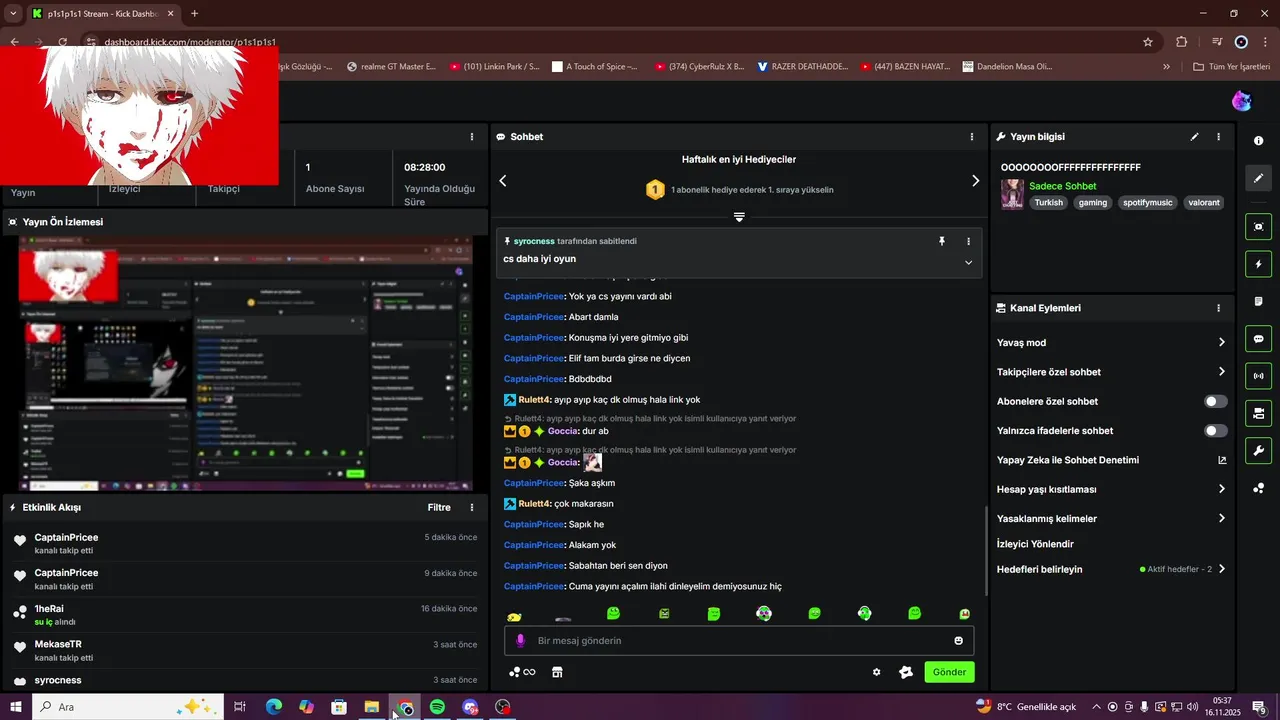This screenshot has height=720, width=1280.
Task: Open File Explorer from the taskbar
Action: tap(371, 707)
